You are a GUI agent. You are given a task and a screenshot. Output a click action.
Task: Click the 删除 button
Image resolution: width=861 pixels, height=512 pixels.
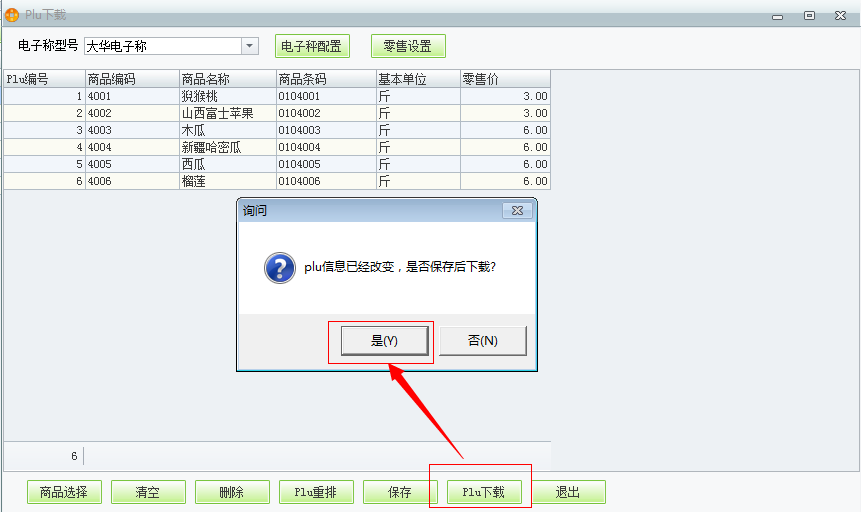tap(232, 492)
